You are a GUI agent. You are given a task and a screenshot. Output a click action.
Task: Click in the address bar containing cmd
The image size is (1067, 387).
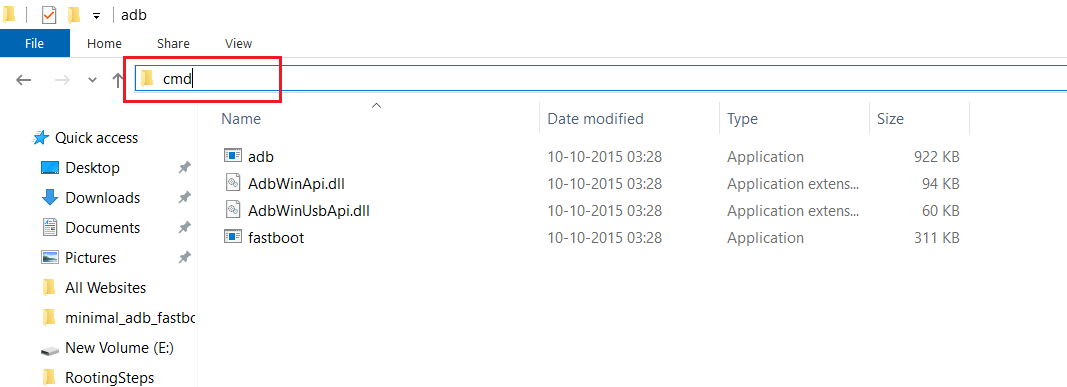tap(601, 80)
